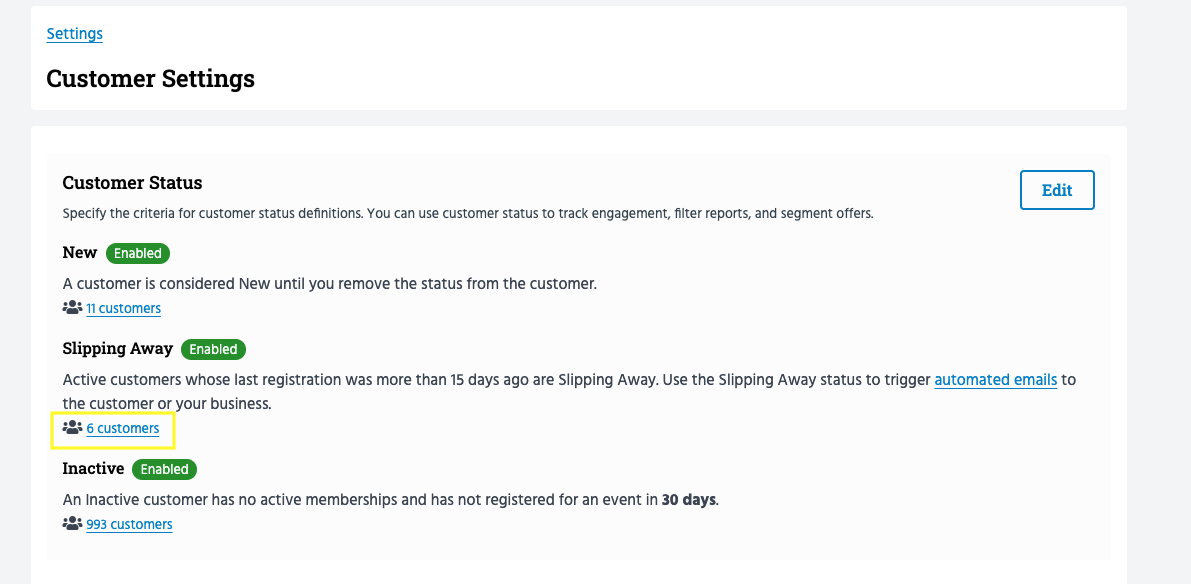The height and width of the screenshot is (584, 1191).
Task: Click the New status description sentence
Action: (329, 284)
